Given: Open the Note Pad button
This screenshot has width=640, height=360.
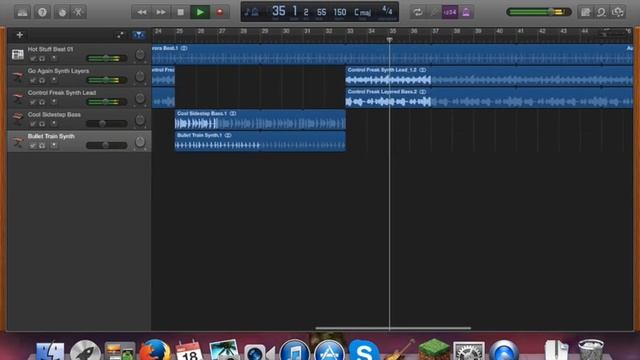Looking at the screenshot, I should (x=585, y=12).
